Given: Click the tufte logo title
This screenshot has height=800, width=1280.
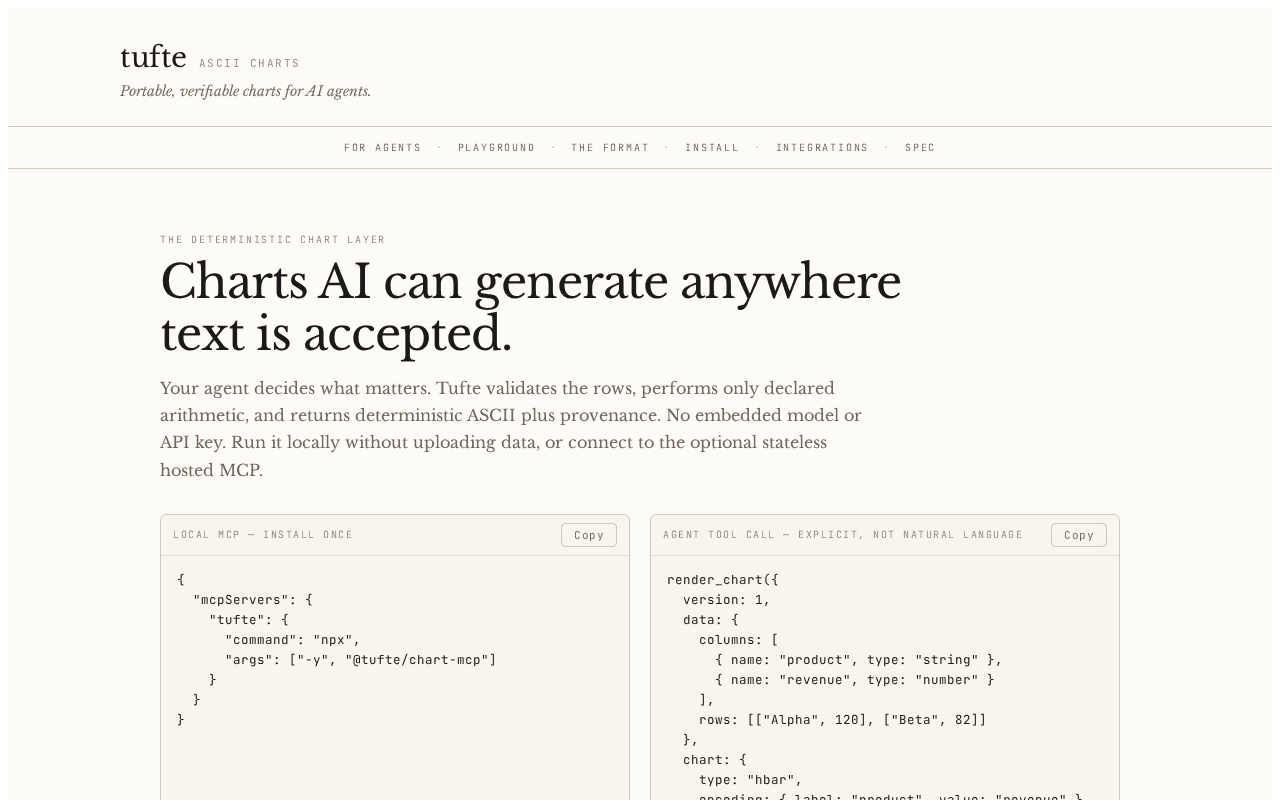Looking at the screenshot, I should 153,58.
